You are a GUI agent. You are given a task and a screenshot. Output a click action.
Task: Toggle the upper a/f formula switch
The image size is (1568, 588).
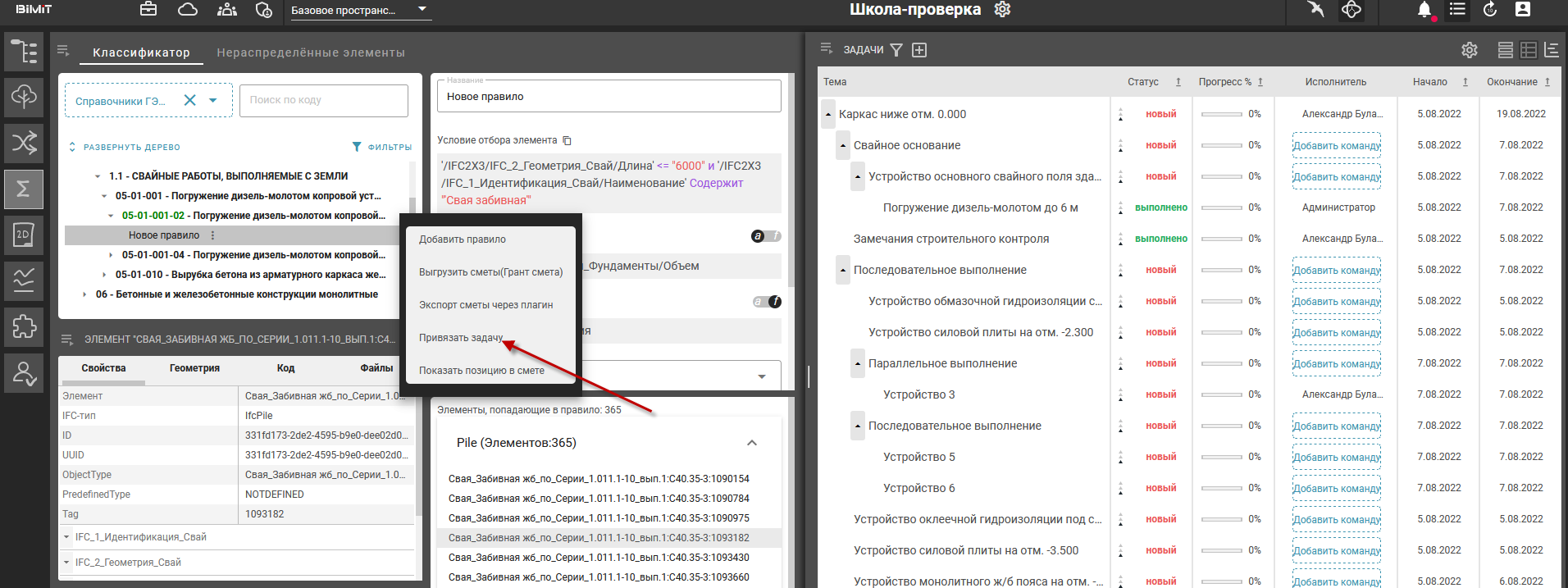click(x=766, y=236)
